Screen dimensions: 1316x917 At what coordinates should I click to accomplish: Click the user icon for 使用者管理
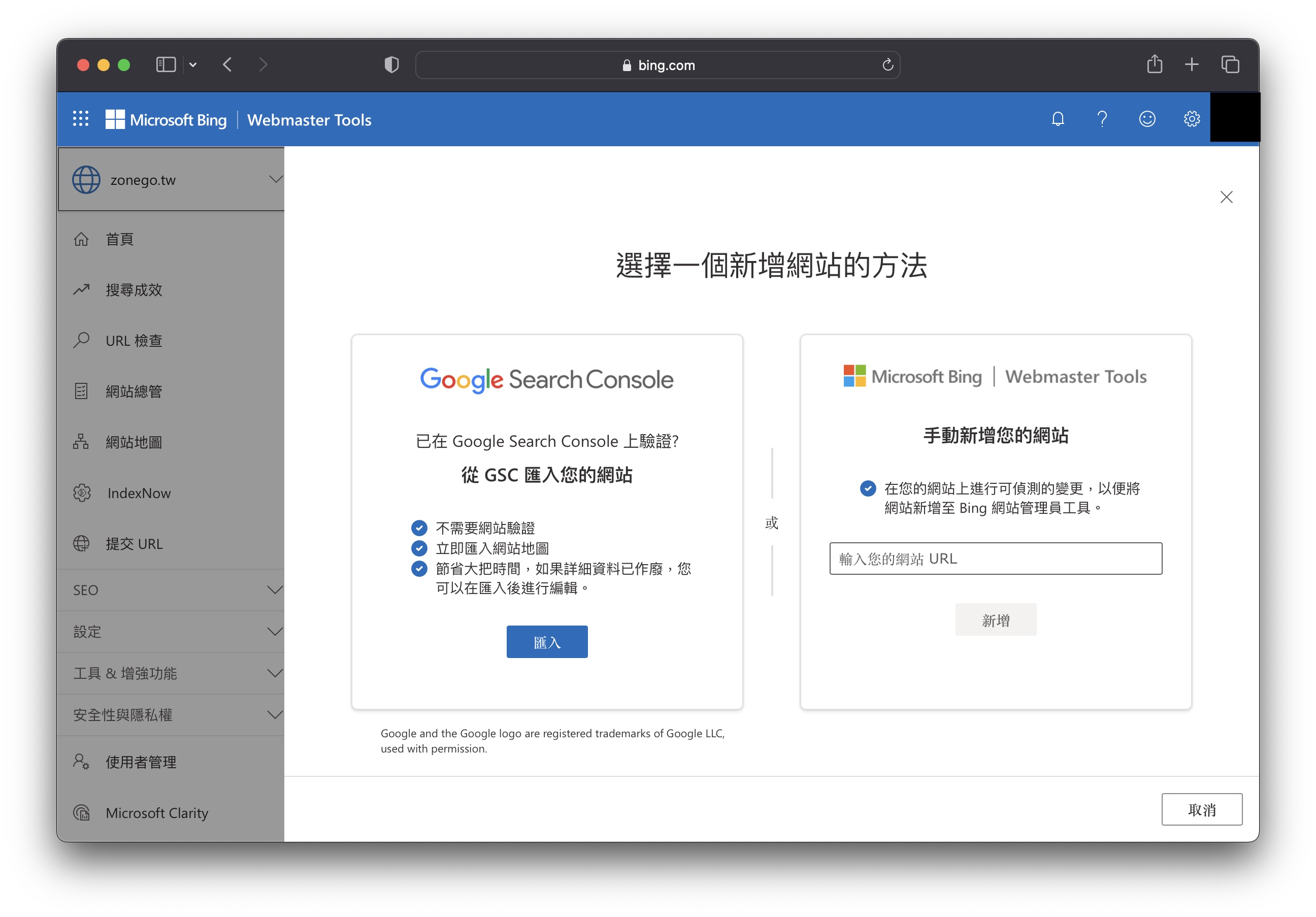point(81,761)
